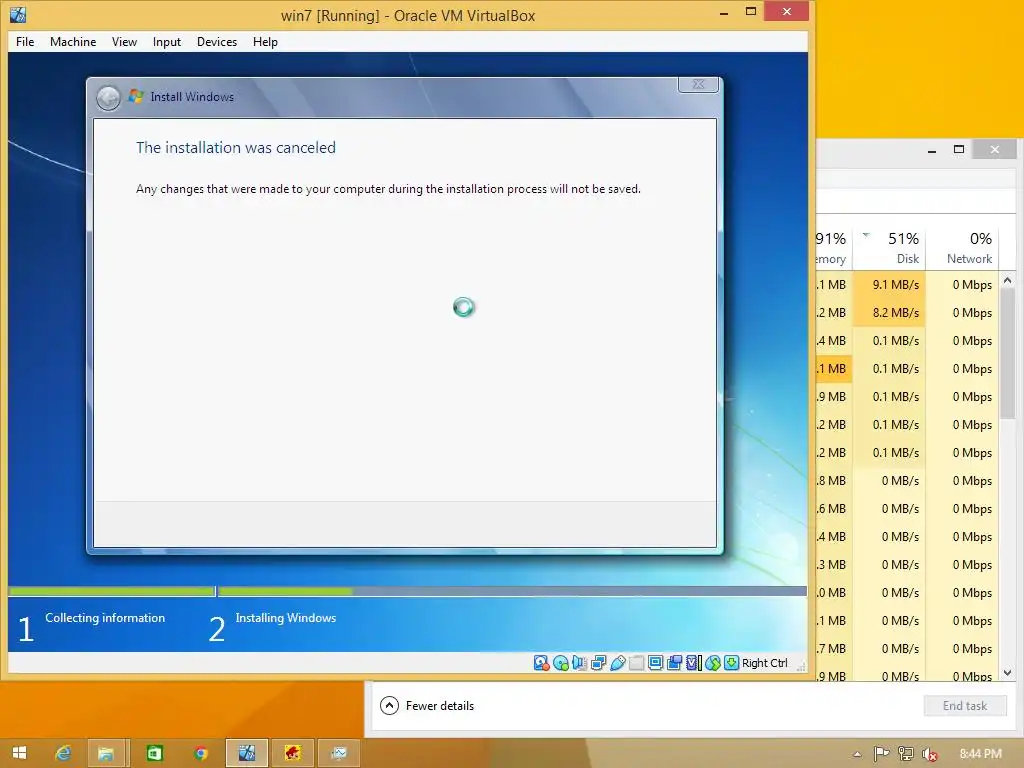Maximize the Task Manager window
Screen dimensions: 1024x768
[959, 150]
